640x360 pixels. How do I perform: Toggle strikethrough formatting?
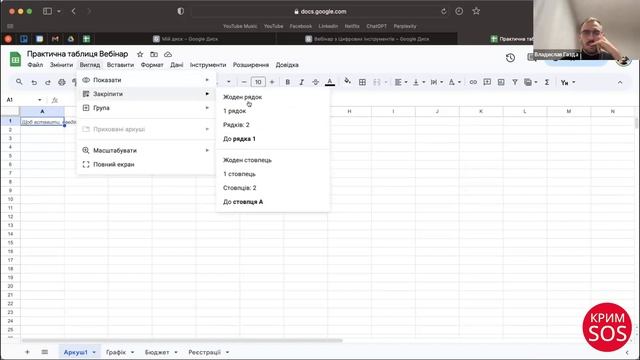click(316, 82)
